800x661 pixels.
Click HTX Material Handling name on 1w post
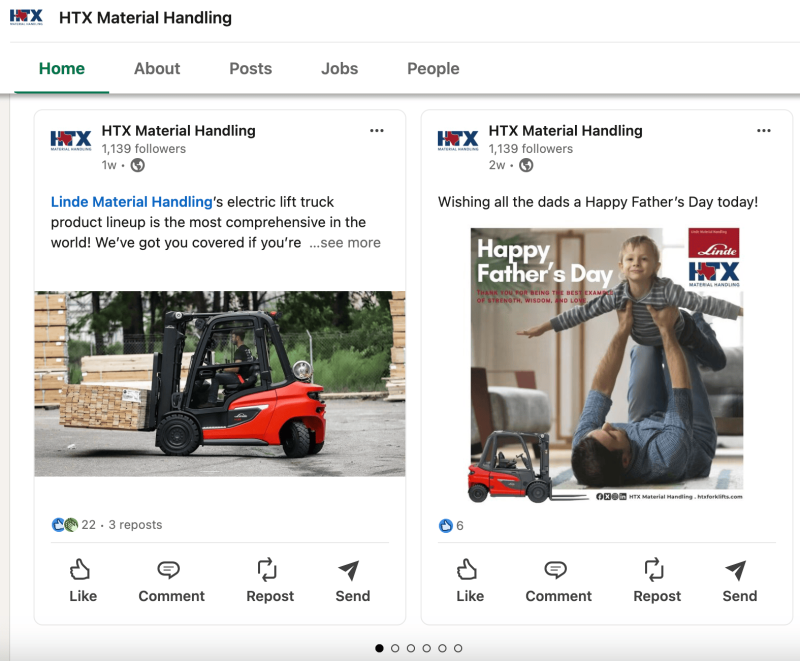pyautogui.click(x=179, y=131)
